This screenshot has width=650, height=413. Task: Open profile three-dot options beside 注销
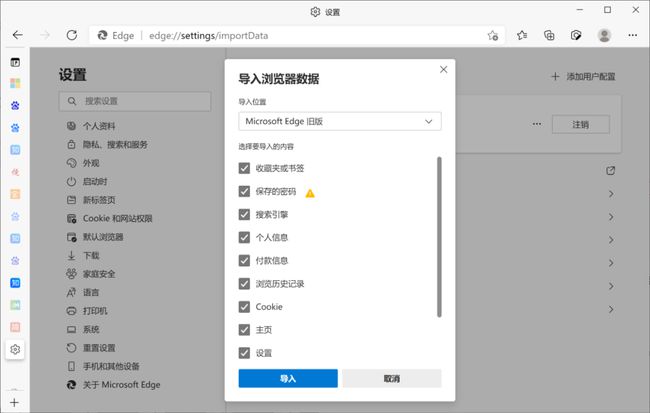pos(537,124)
